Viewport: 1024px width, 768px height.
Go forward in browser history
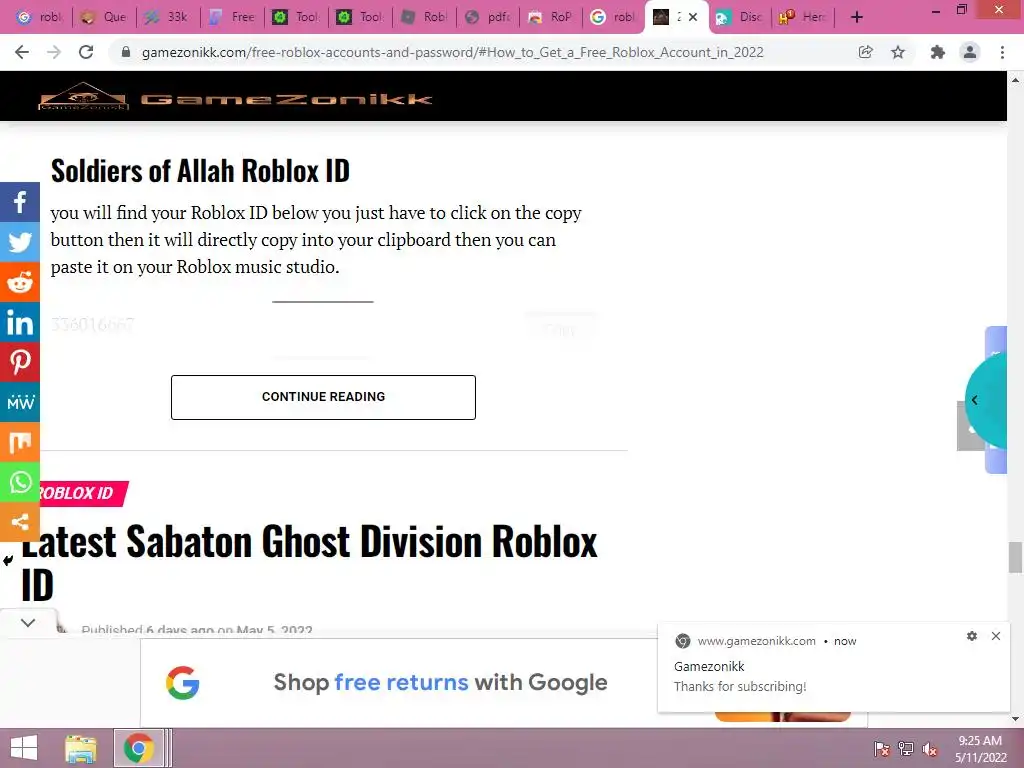(x=54, y=52)
